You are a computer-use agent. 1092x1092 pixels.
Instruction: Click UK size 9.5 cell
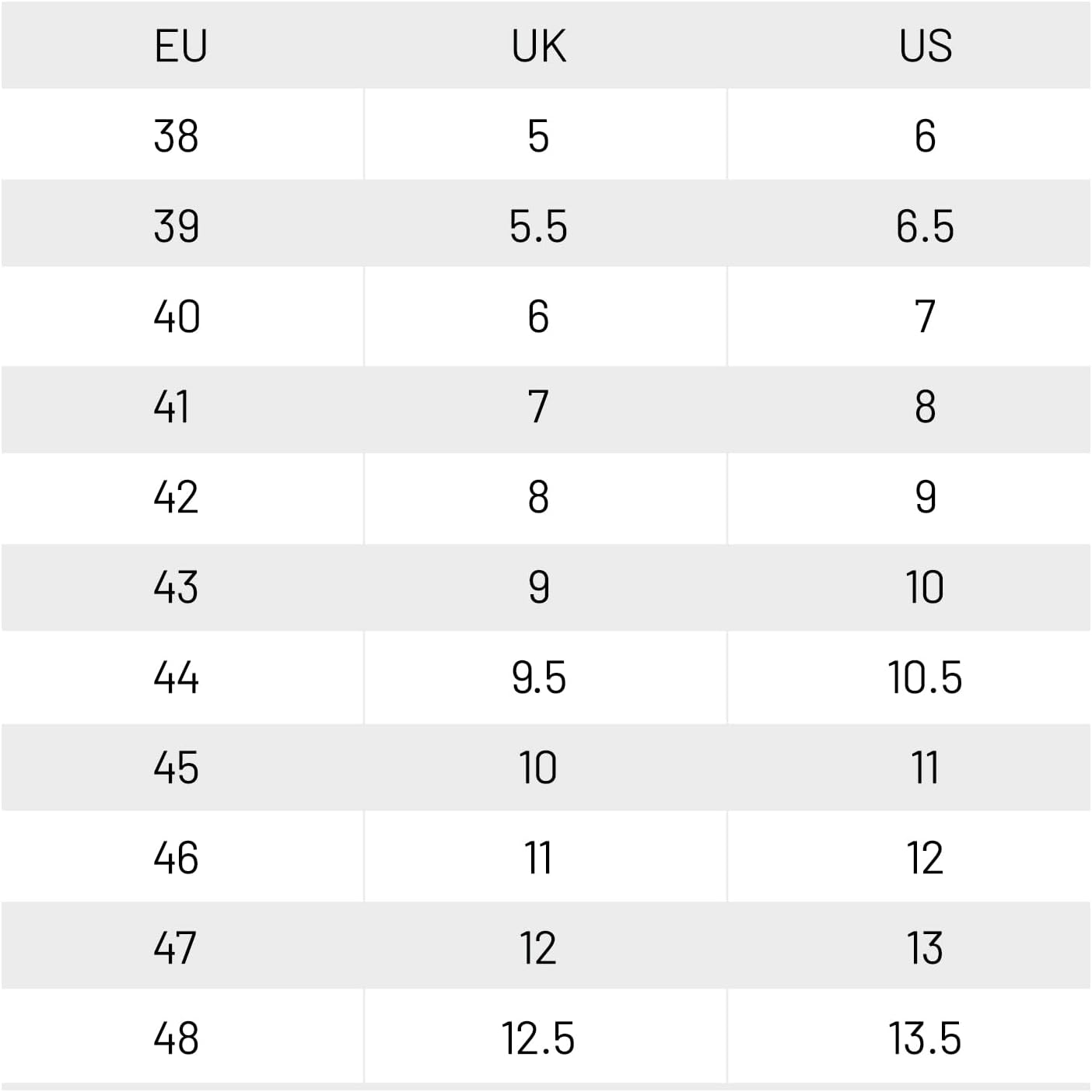538,677
